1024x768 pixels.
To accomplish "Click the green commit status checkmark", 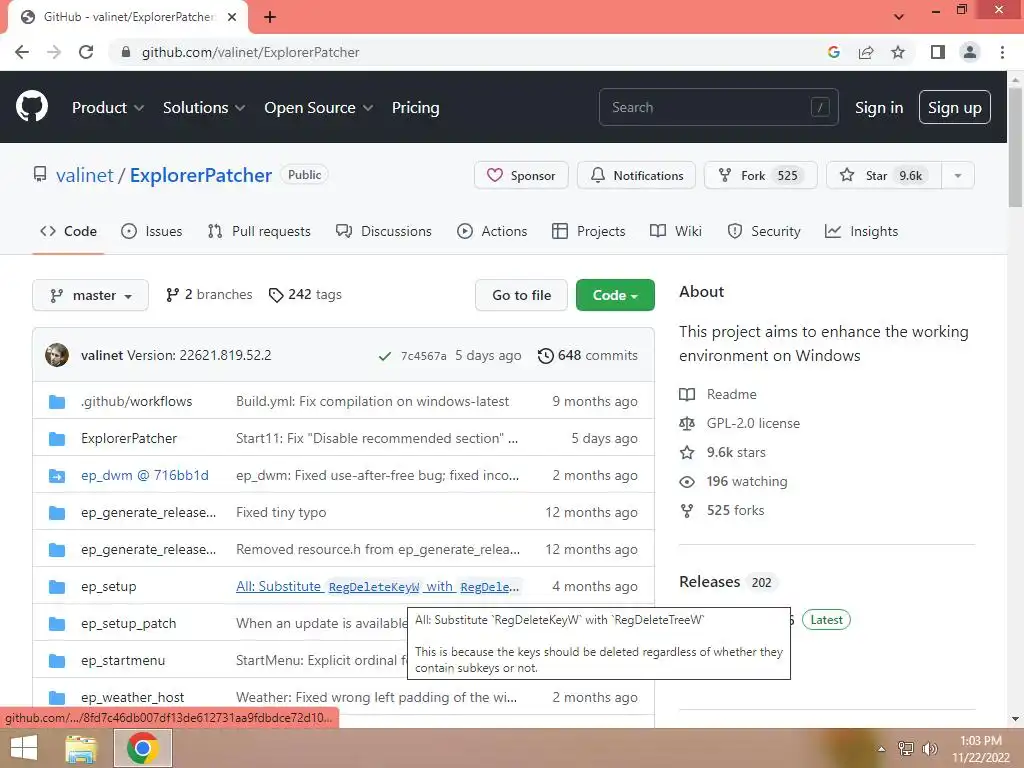I will (385, 356).
